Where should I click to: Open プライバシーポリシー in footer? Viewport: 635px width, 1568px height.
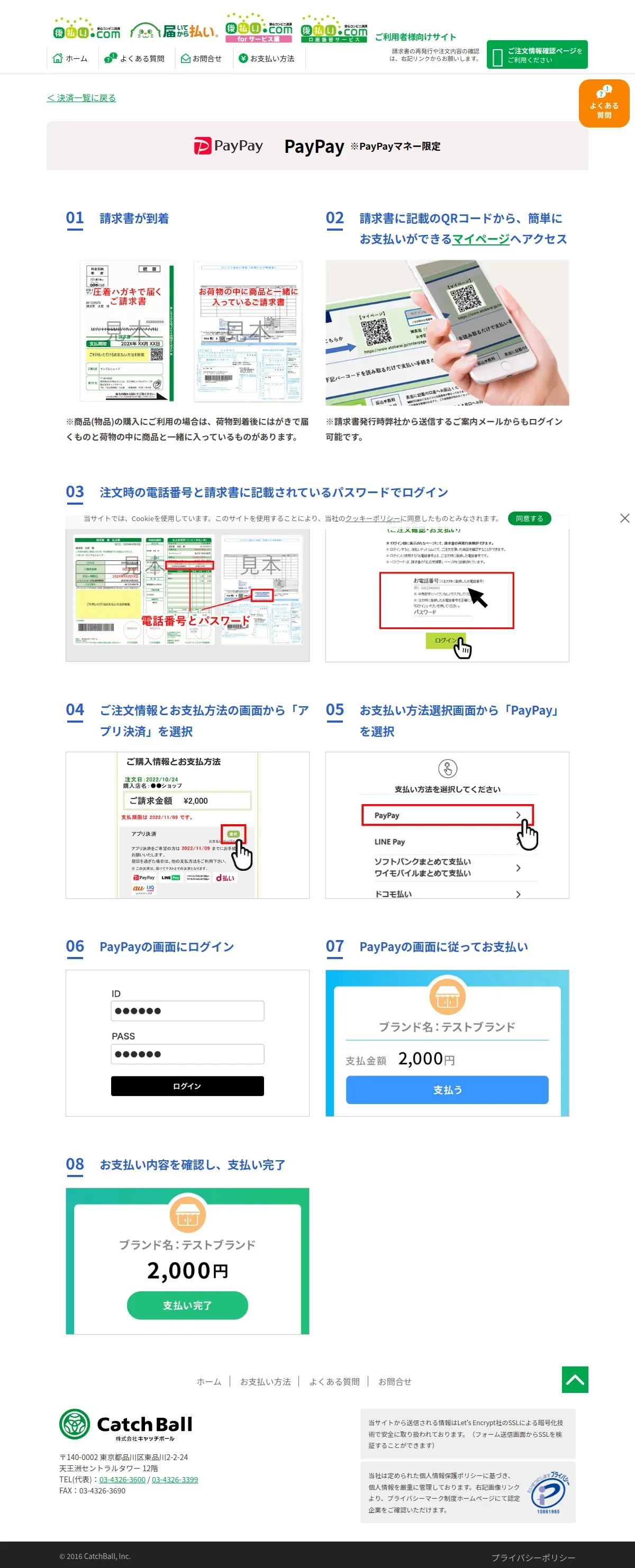tap(533, 1557)
